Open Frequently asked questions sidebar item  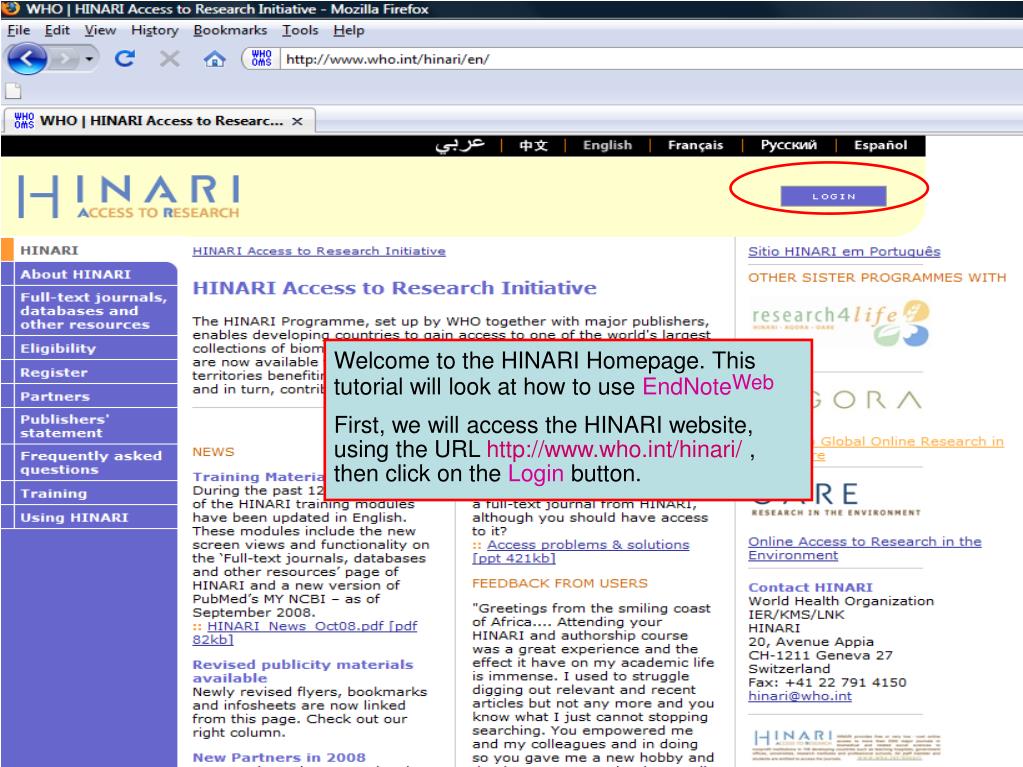click(89, 462)
